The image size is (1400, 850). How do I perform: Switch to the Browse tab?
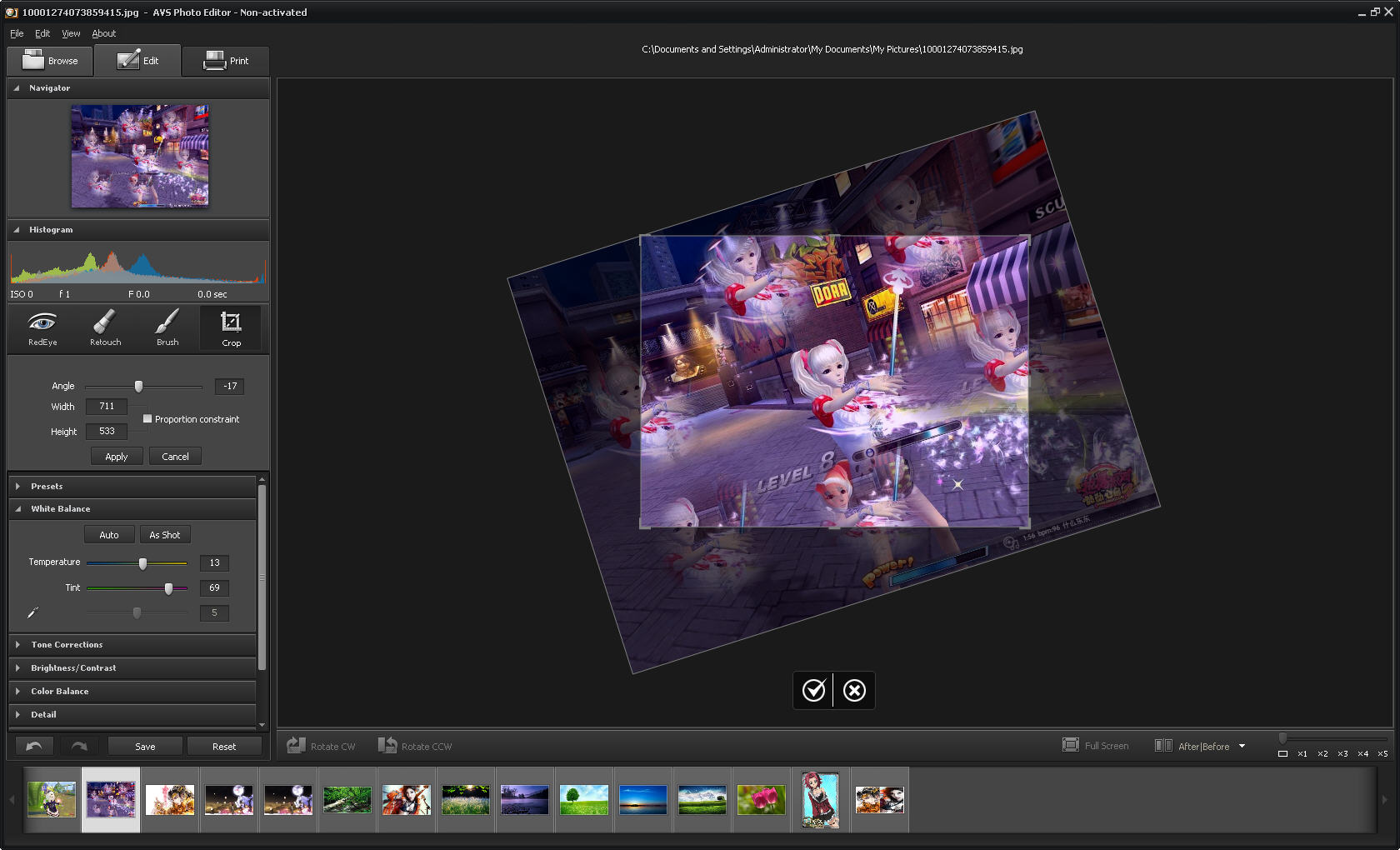[50, 61]
